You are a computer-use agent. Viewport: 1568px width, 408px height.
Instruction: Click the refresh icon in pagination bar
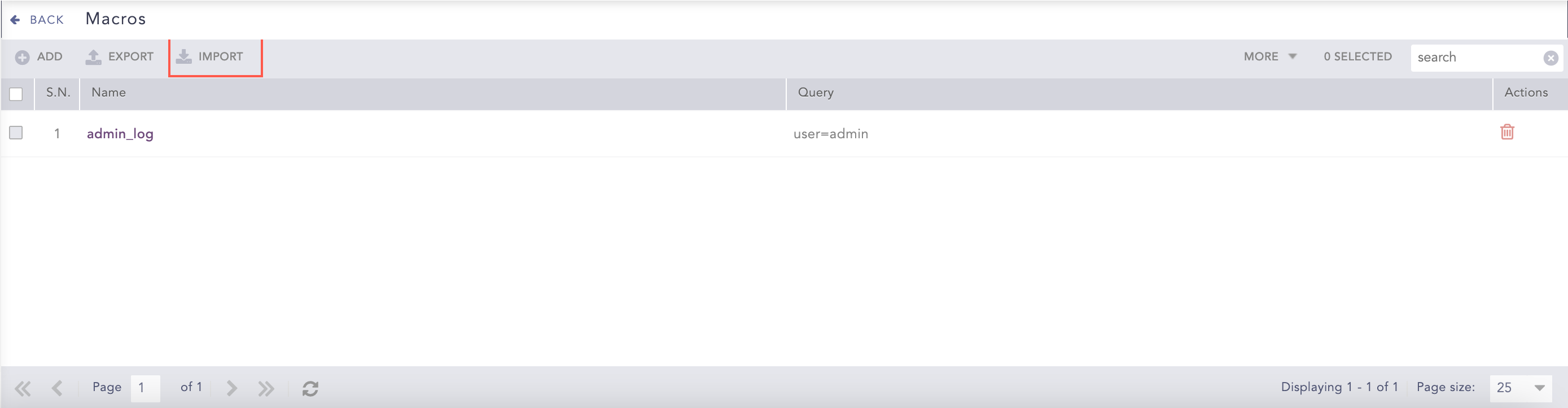[310, 388]
